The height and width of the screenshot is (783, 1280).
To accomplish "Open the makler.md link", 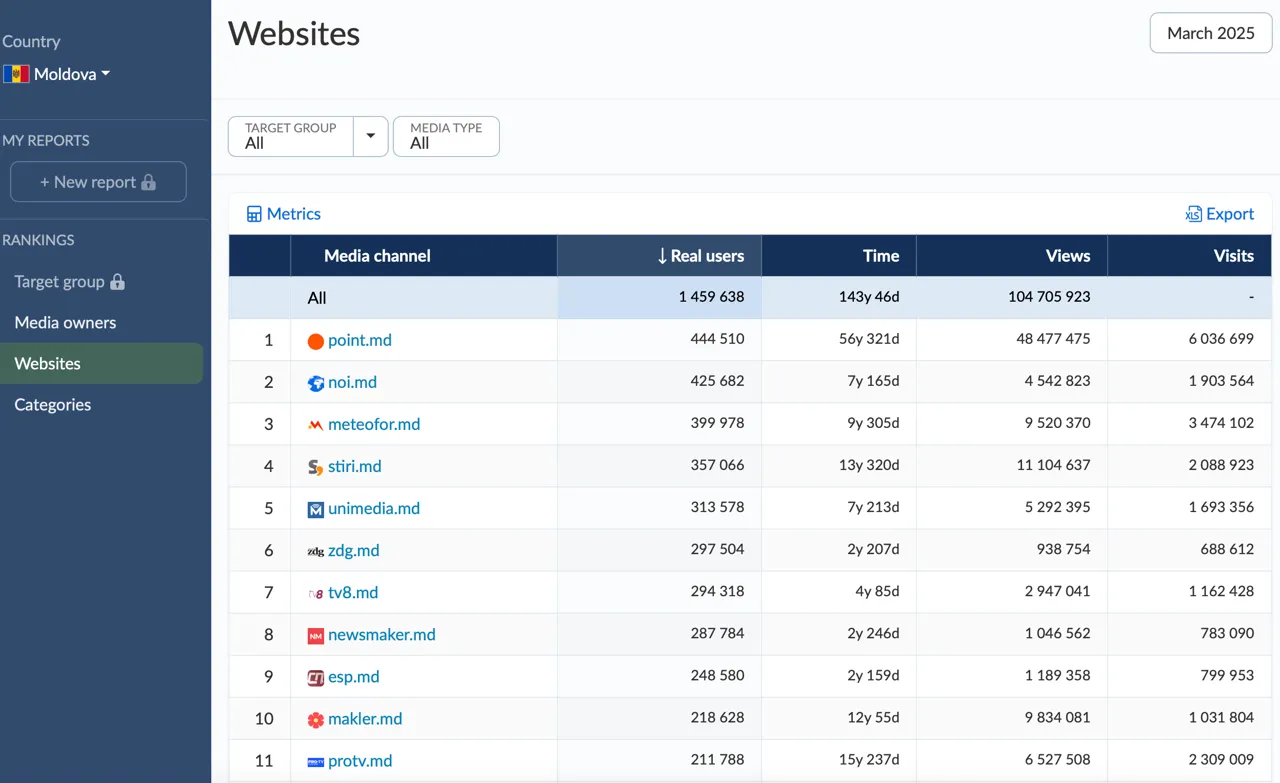I will coord(365,718).
